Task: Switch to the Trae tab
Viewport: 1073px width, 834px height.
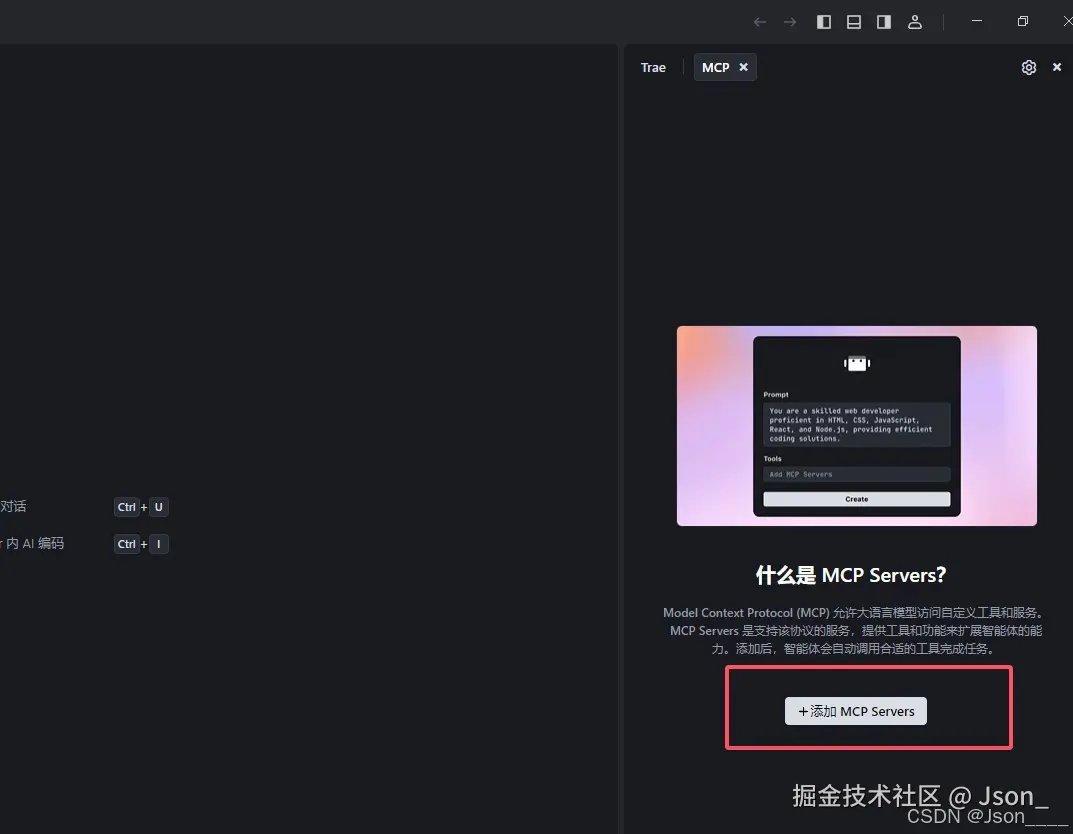Action: (x=653, y=68)
